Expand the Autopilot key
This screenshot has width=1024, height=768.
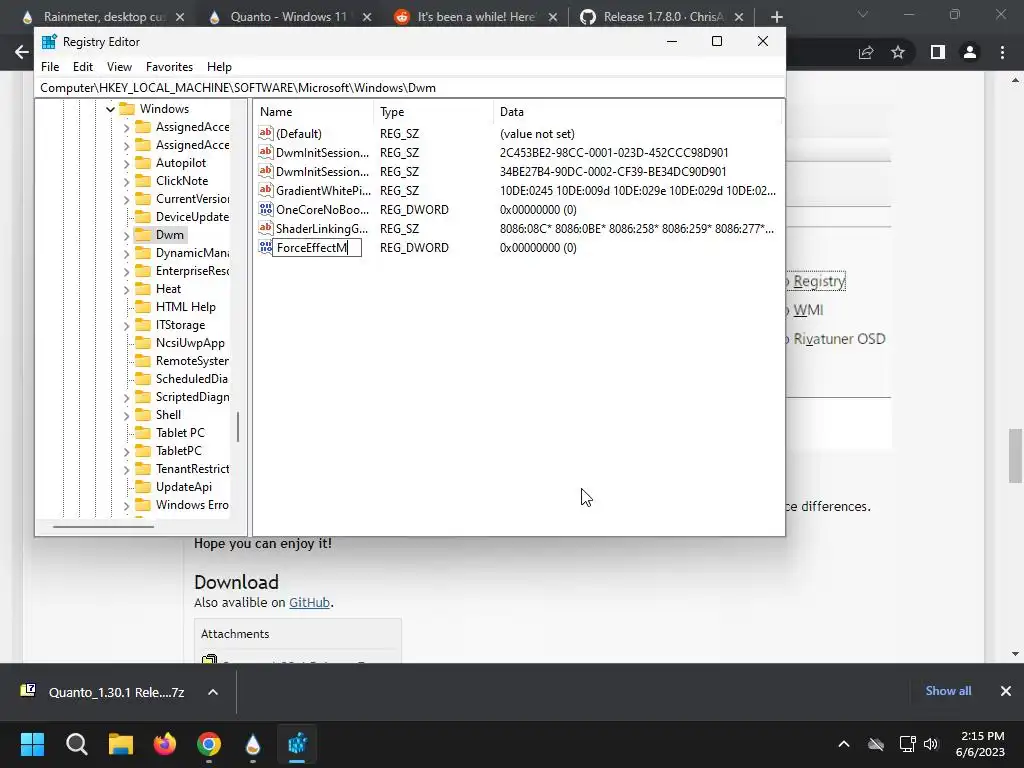(127, 163)
